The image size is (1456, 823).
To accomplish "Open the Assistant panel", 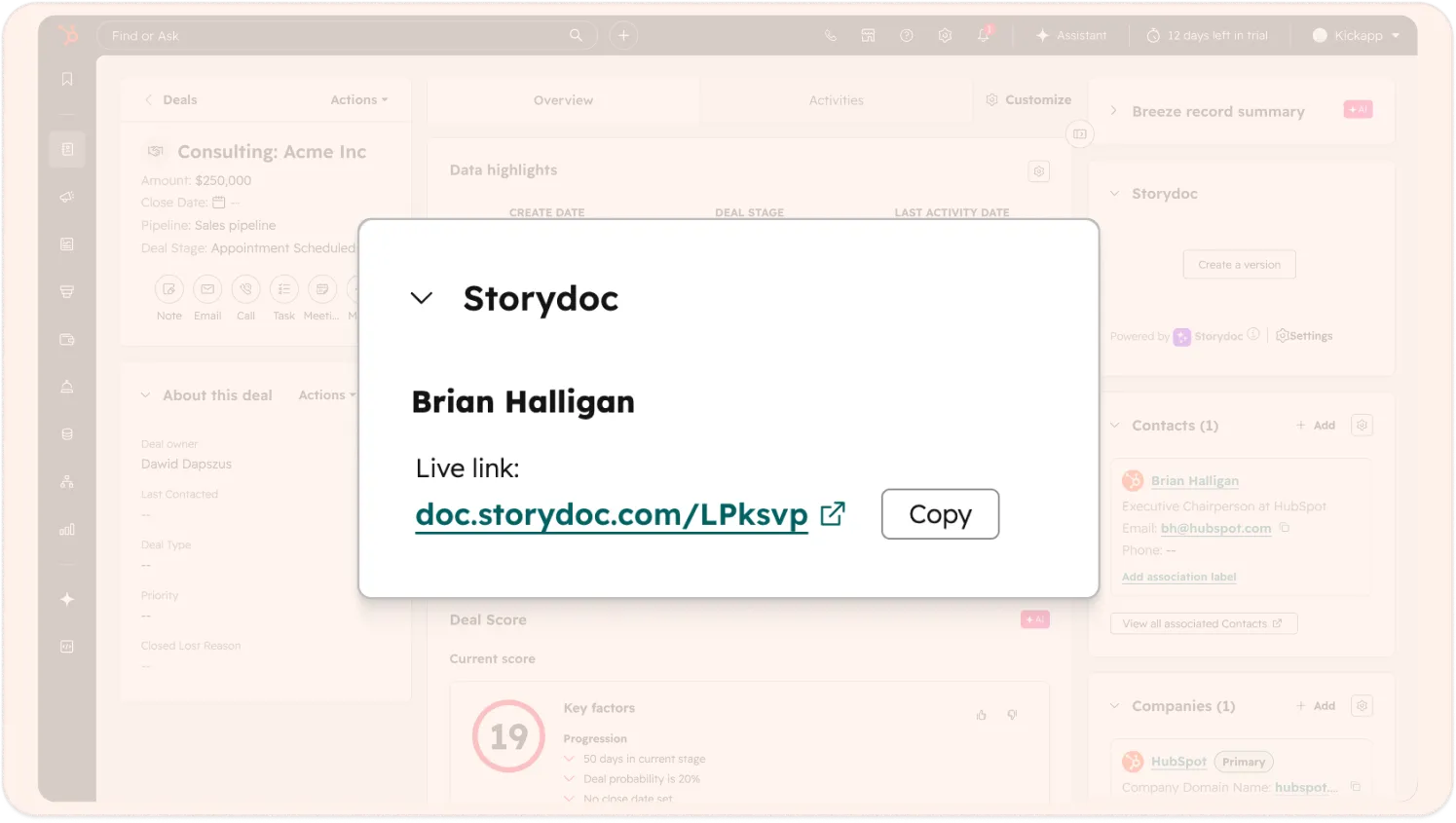I will (x=1071, y=35).
